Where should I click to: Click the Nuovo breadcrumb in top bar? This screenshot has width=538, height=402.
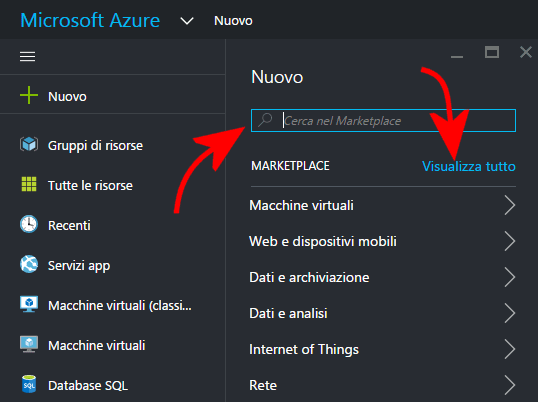tap(233, 21)
